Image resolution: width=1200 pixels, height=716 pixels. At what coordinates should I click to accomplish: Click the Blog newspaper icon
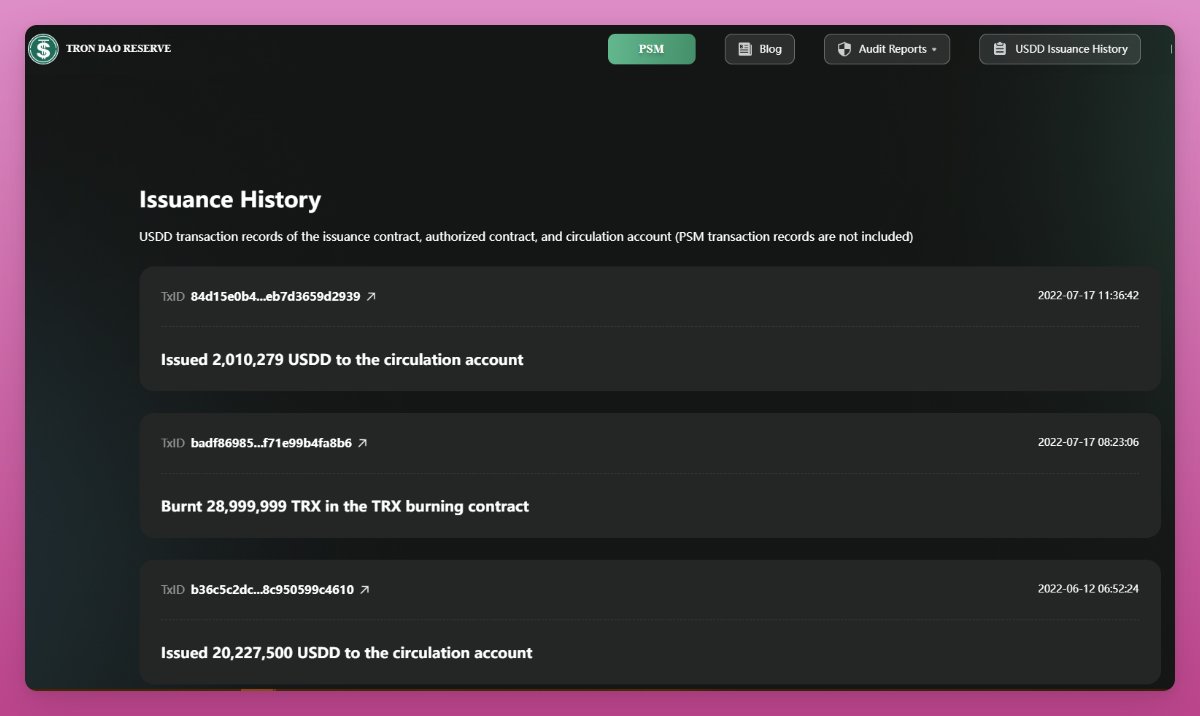click(745, 49)
